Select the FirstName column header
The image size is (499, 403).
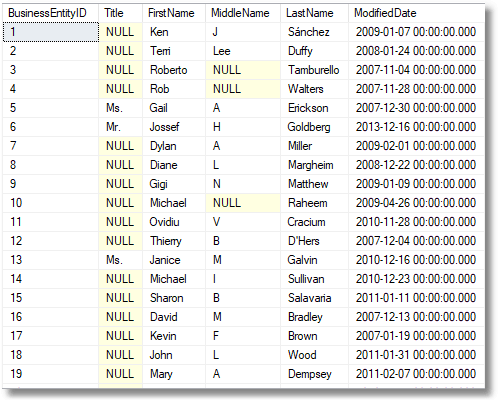pos(174,13)
